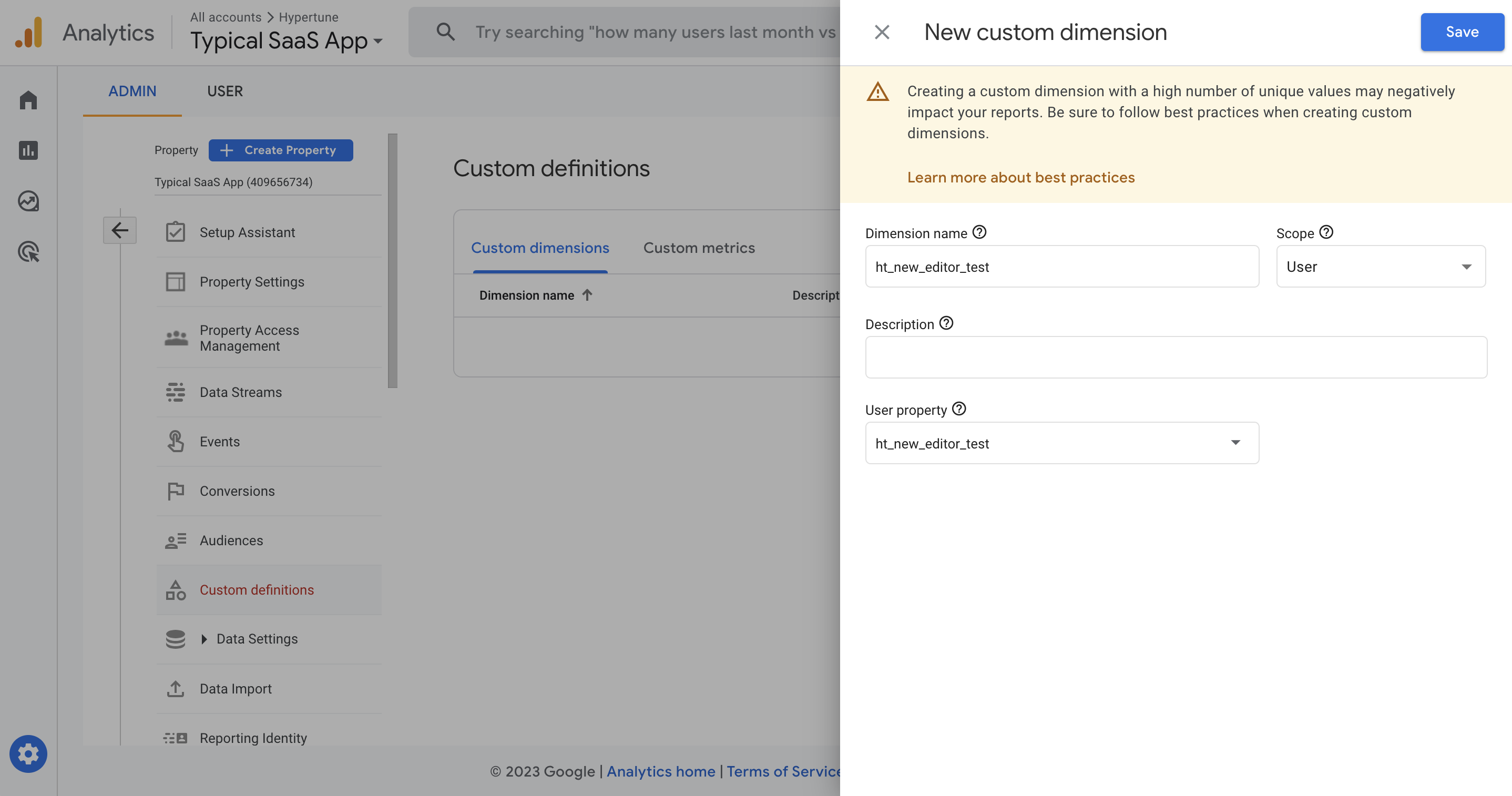Open the Advertising icon in left rail
Image resolution: width=1512 pixels, height=796 pixels.
pyautogui.click(x=28, y=252)
